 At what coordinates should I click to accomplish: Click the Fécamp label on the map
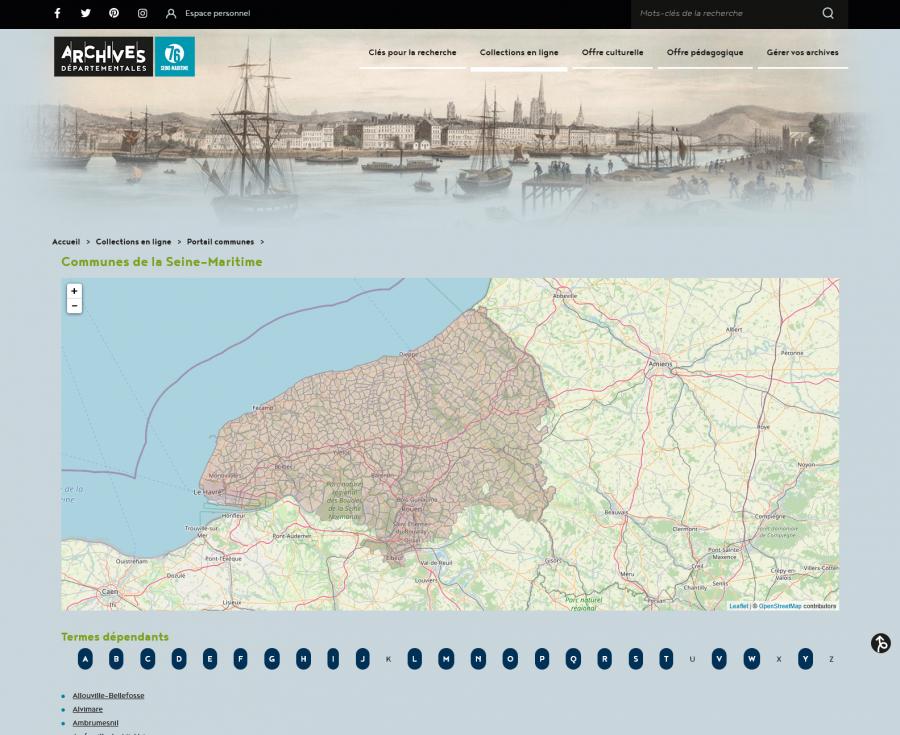(263, 408)
